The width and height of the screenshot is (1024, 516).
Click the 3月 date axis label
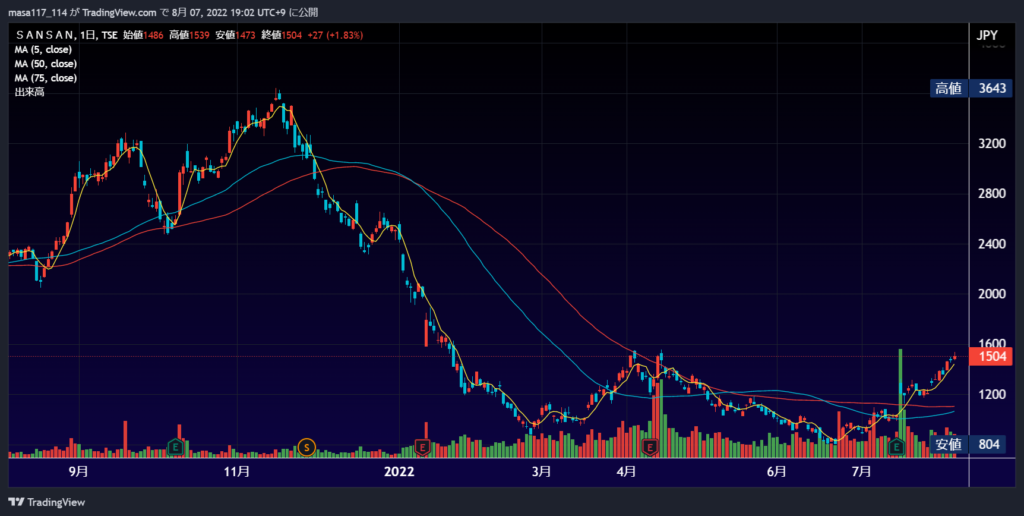click(x=541, y=472)
